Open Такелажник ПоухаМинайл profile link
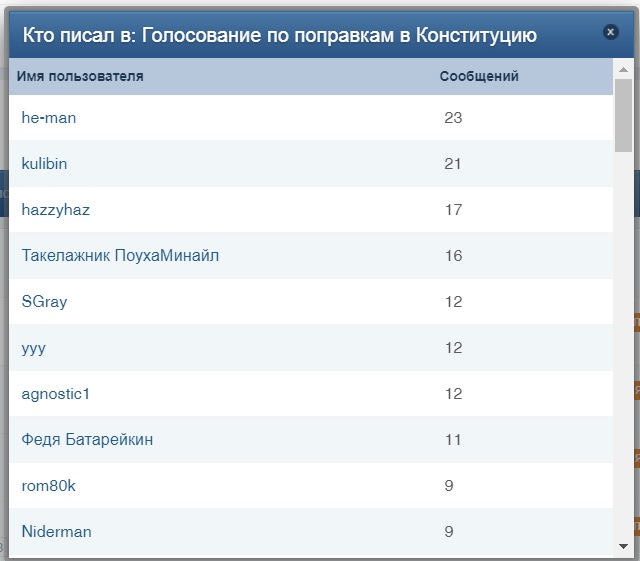The height and width of the screenshot is (561, 640). coord(120,256)
